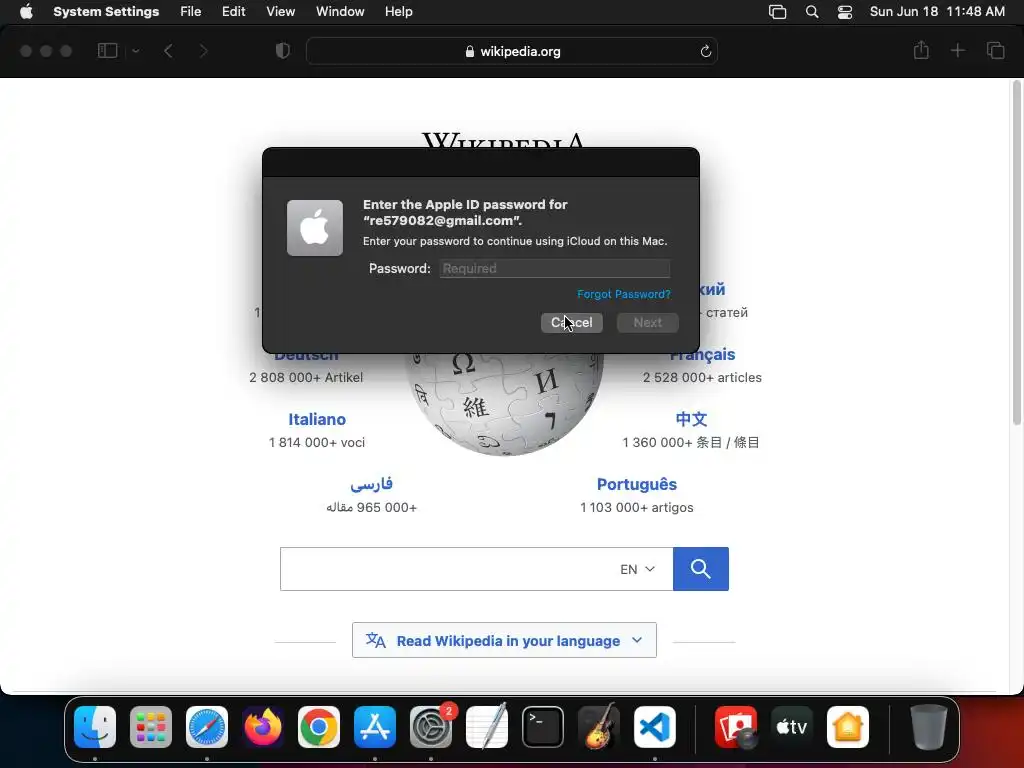Screen dimensions: 1024x768
Task: Cancel the Apple ID password dialog
Action: 571,323
